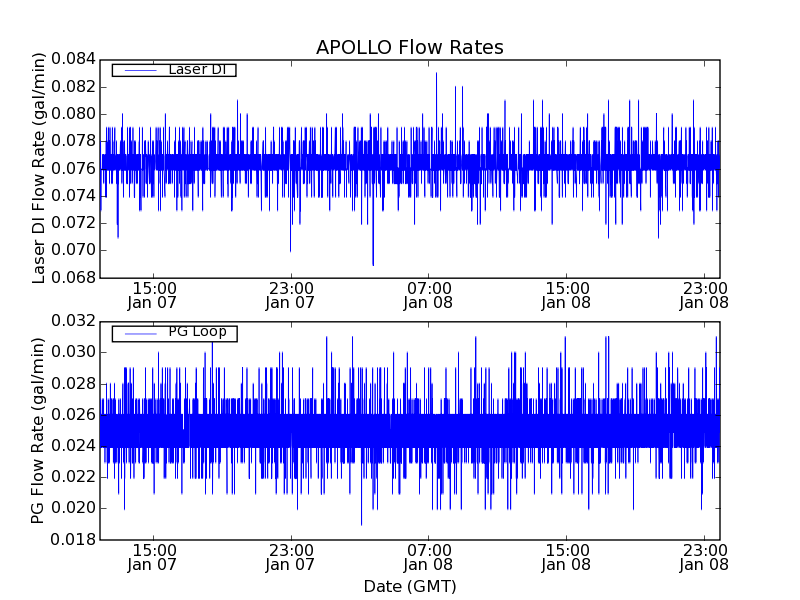Click the 0.078 tick label on upper plot
800x600 pixels.
coord(73,141)
